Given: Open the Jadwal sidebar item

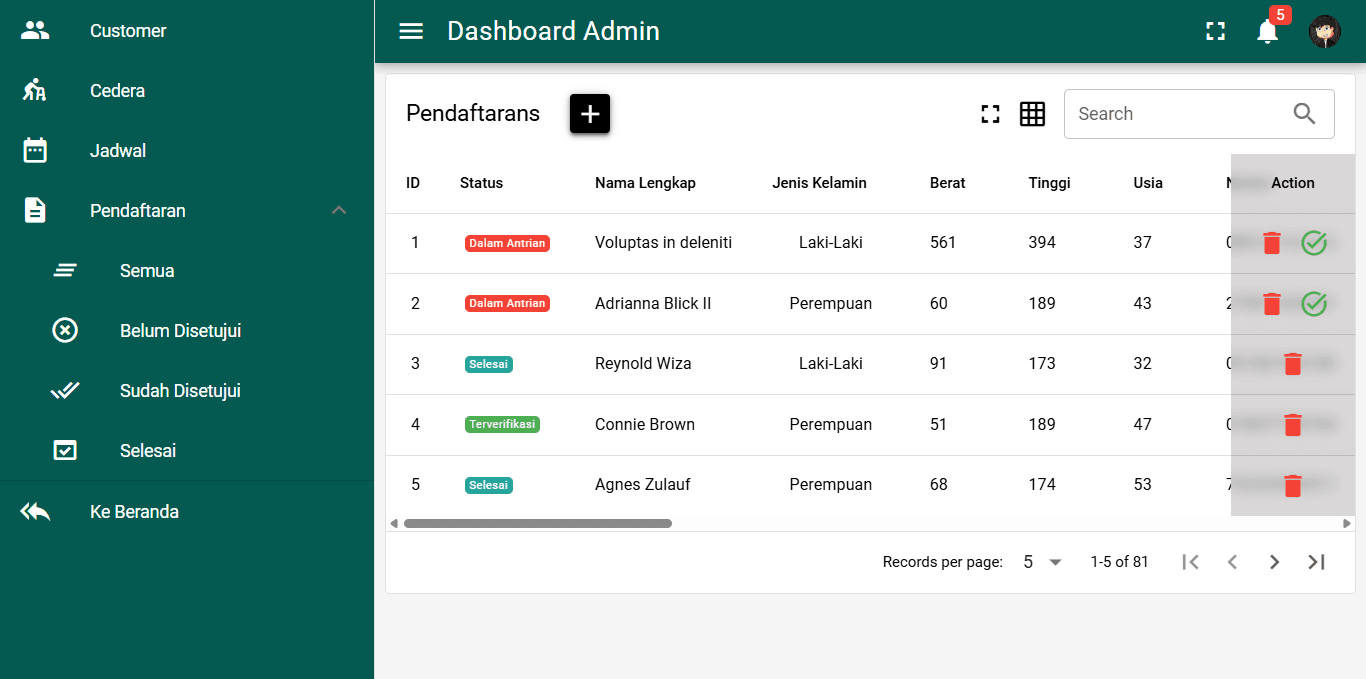Looking at the screenshot, I should (187, 151).
